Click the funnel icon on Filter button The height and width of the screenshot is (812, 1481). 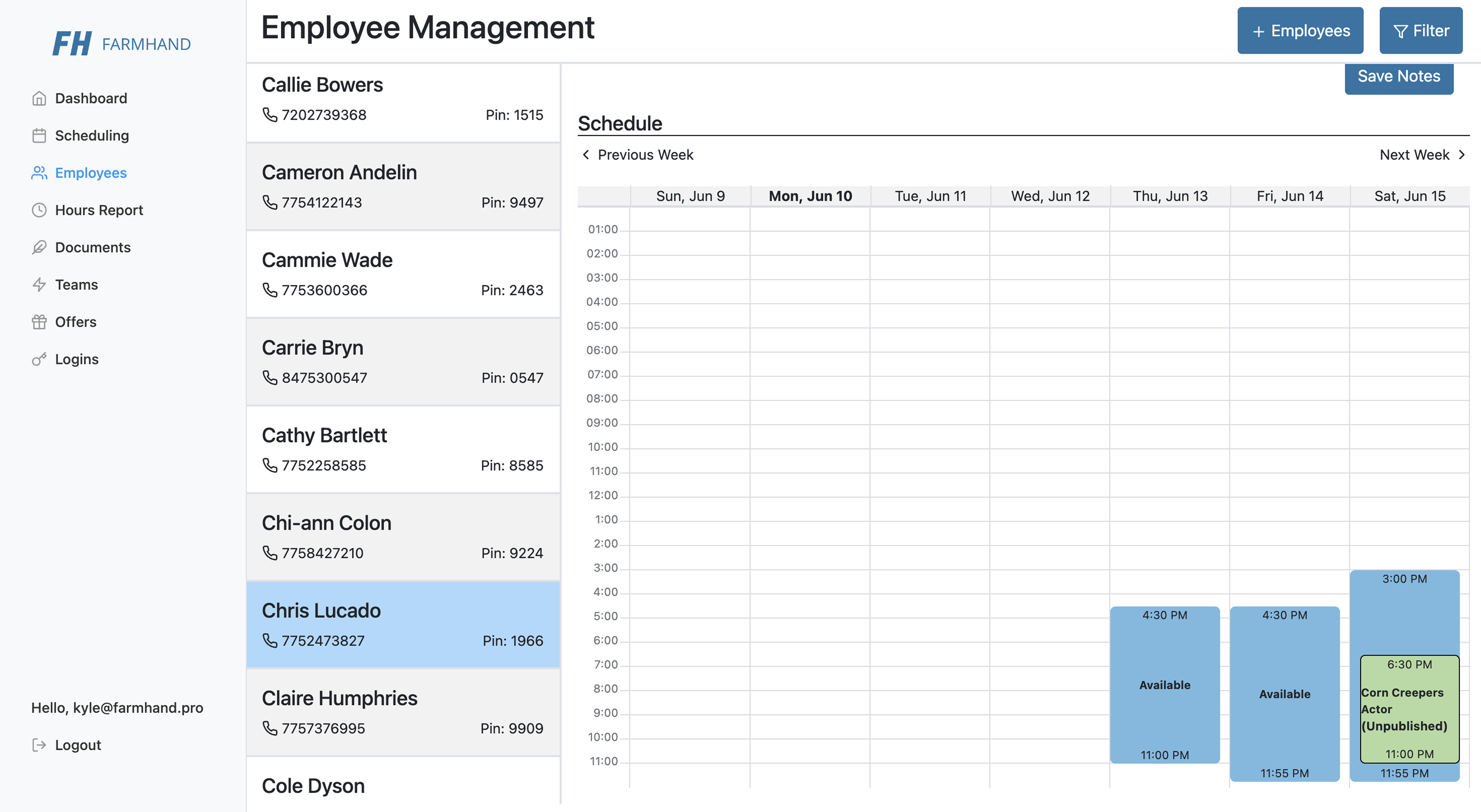coord(1401,31)
